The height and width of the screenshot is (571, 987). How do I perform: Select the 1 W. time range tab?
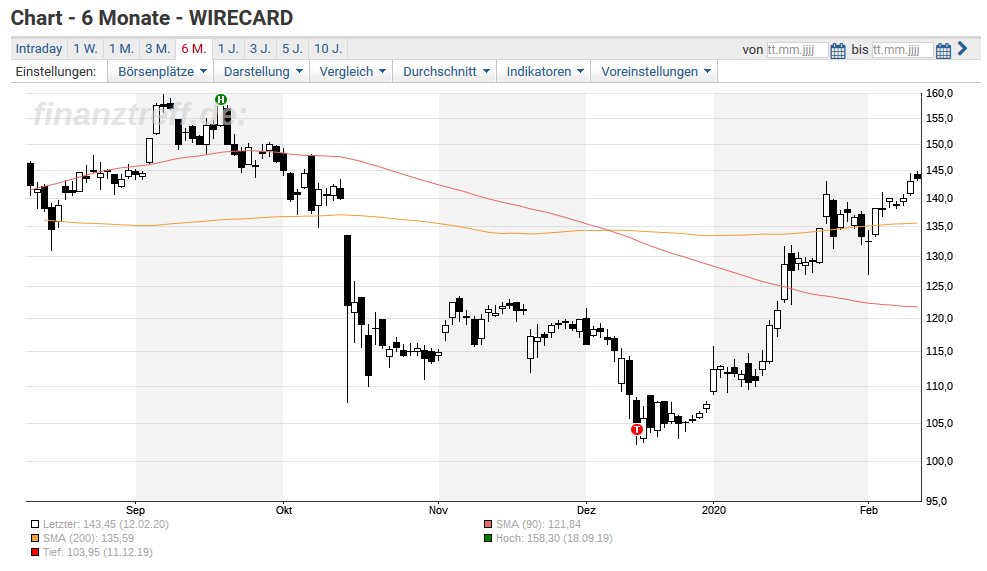(86, 48)
